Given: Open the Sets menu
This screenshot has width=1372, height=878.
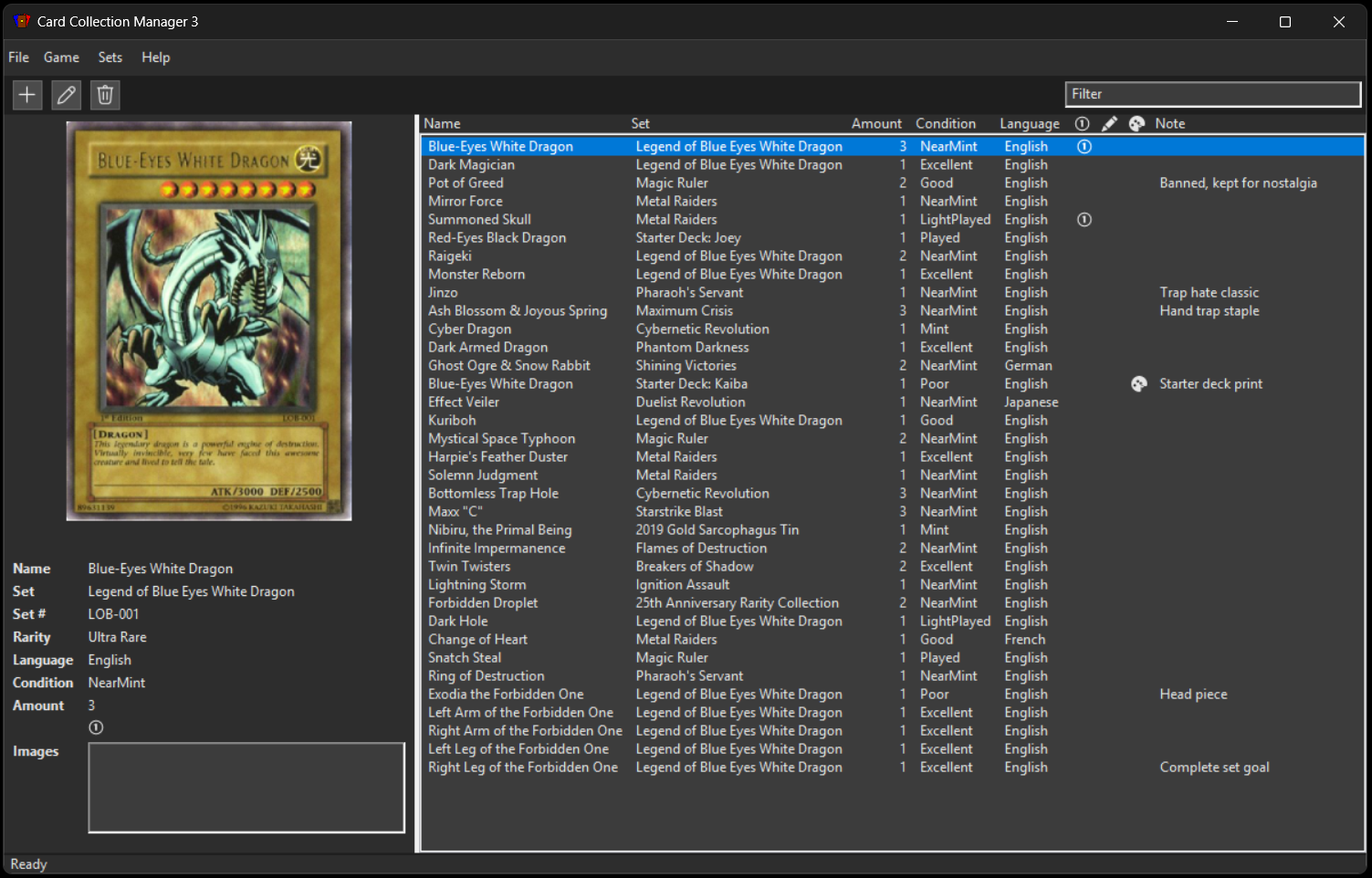Looking at the screenshot, I should [x=110, y=57].
